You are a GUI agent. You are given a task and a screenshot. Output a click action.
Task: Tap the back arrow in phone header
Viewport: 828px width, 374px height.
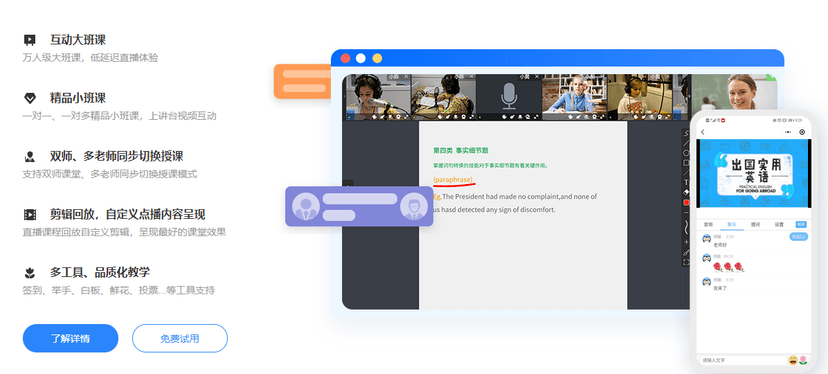click(x=703, y=132)
